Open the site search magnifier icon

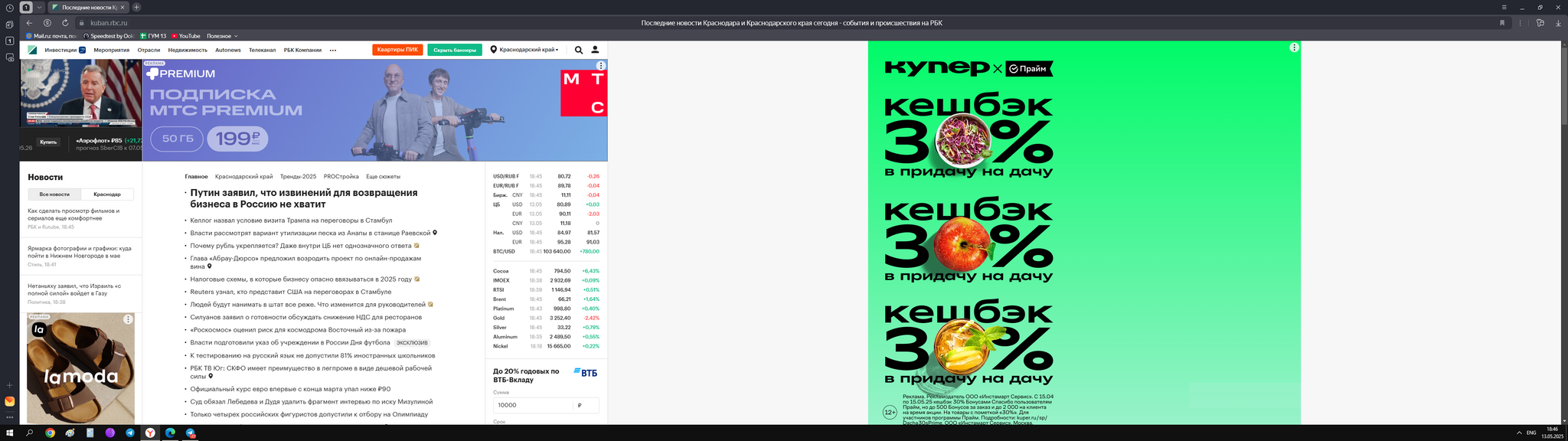point(579,50)
